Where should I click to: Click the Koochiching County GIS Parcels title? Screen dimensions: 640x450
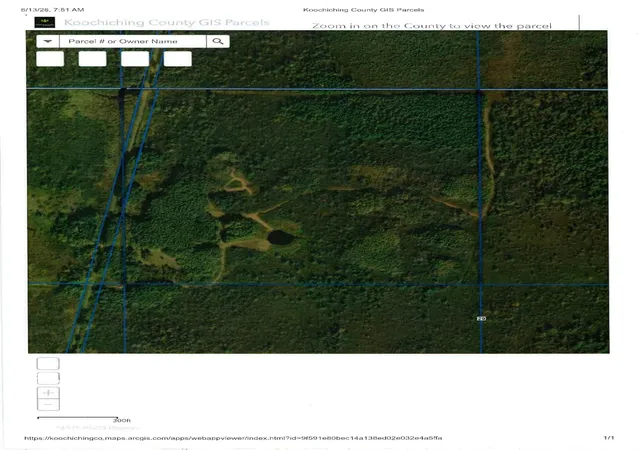[x=167, y=22]
